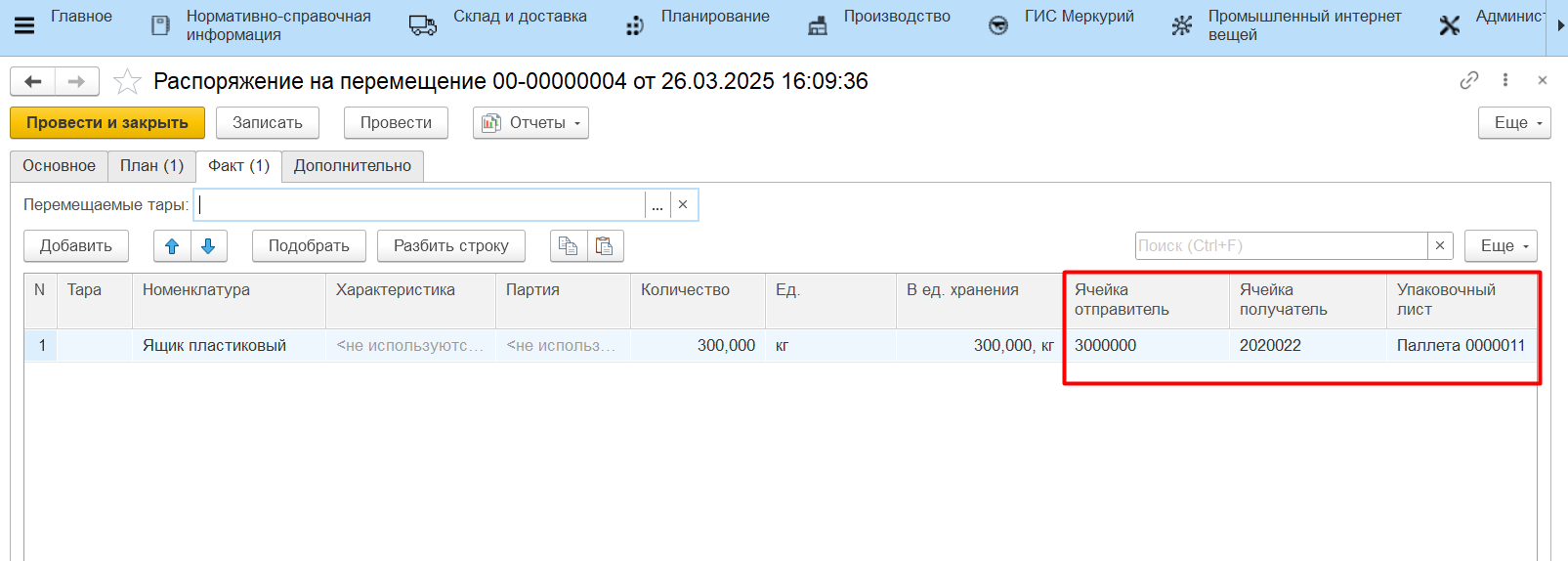This screenshot has height=561, width=1568.
Task: Click the copy rows icon
Action: click(x=568, y=246)
